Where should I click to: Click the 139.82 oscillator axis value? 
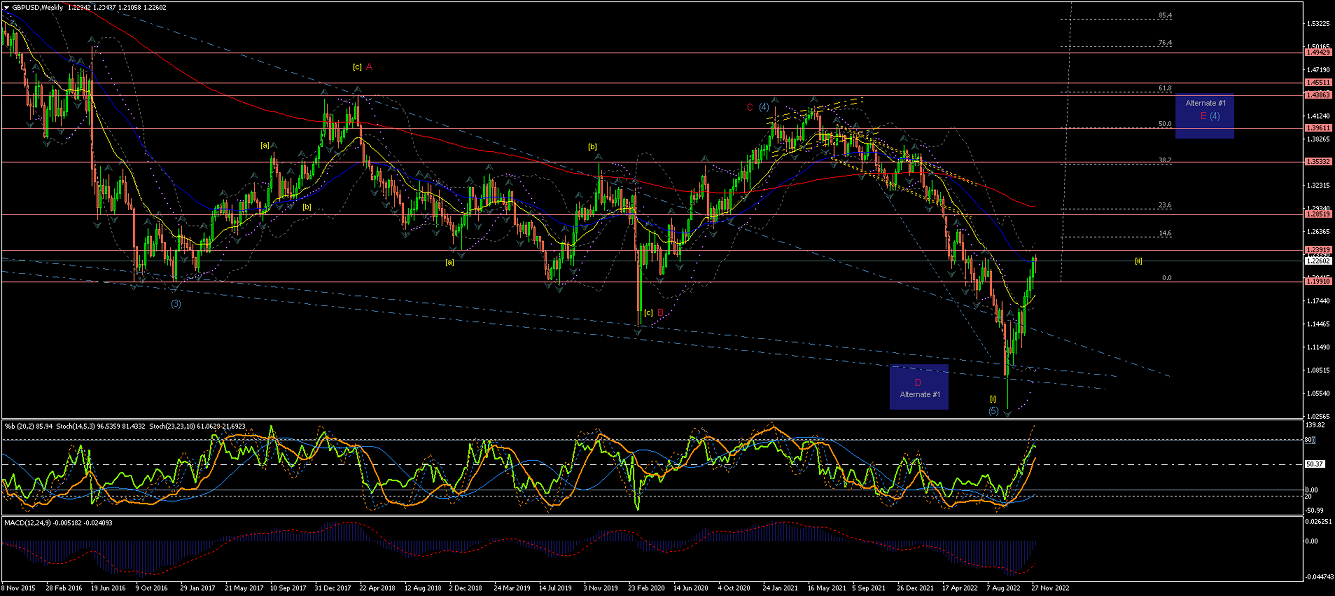1314,425
